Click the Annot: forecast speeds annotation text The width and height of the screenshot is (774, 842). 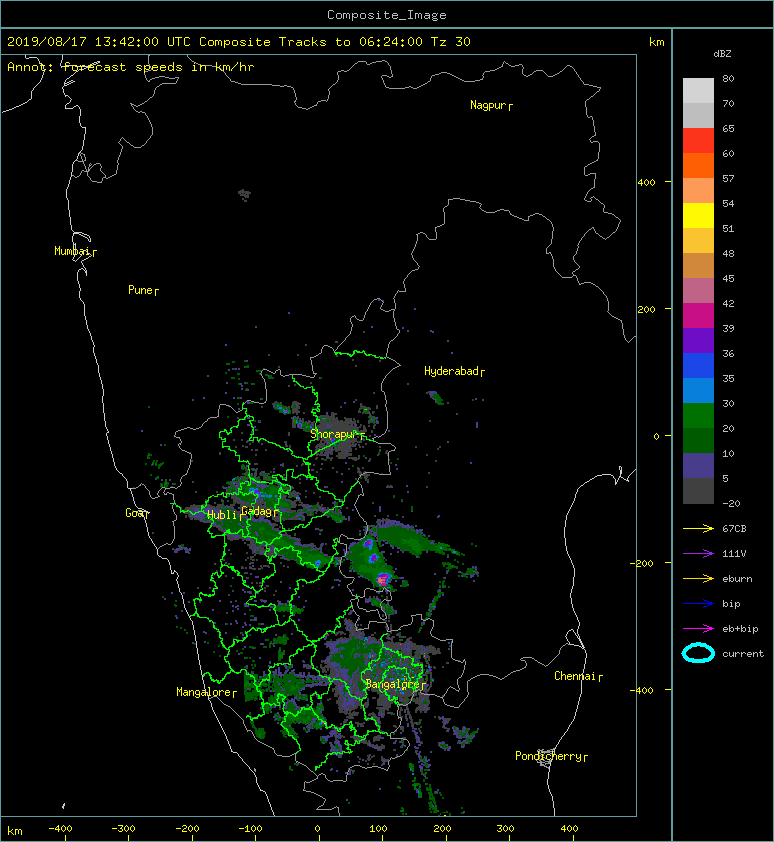click(x=131, y=67)
